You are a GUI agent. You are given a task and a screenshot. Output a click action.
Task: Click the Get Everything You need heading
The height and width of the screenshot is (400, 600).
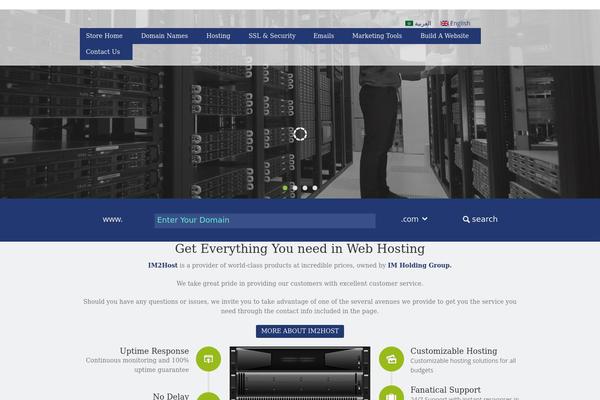pos(300,249)
